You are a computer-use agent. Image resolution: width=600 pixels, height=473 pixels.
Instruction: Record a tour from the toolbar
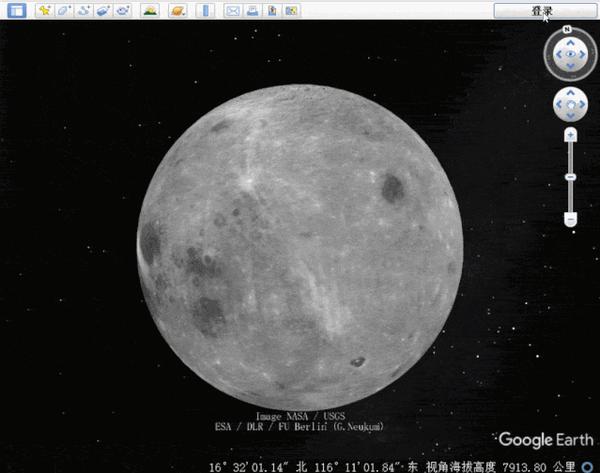[122, 11]
